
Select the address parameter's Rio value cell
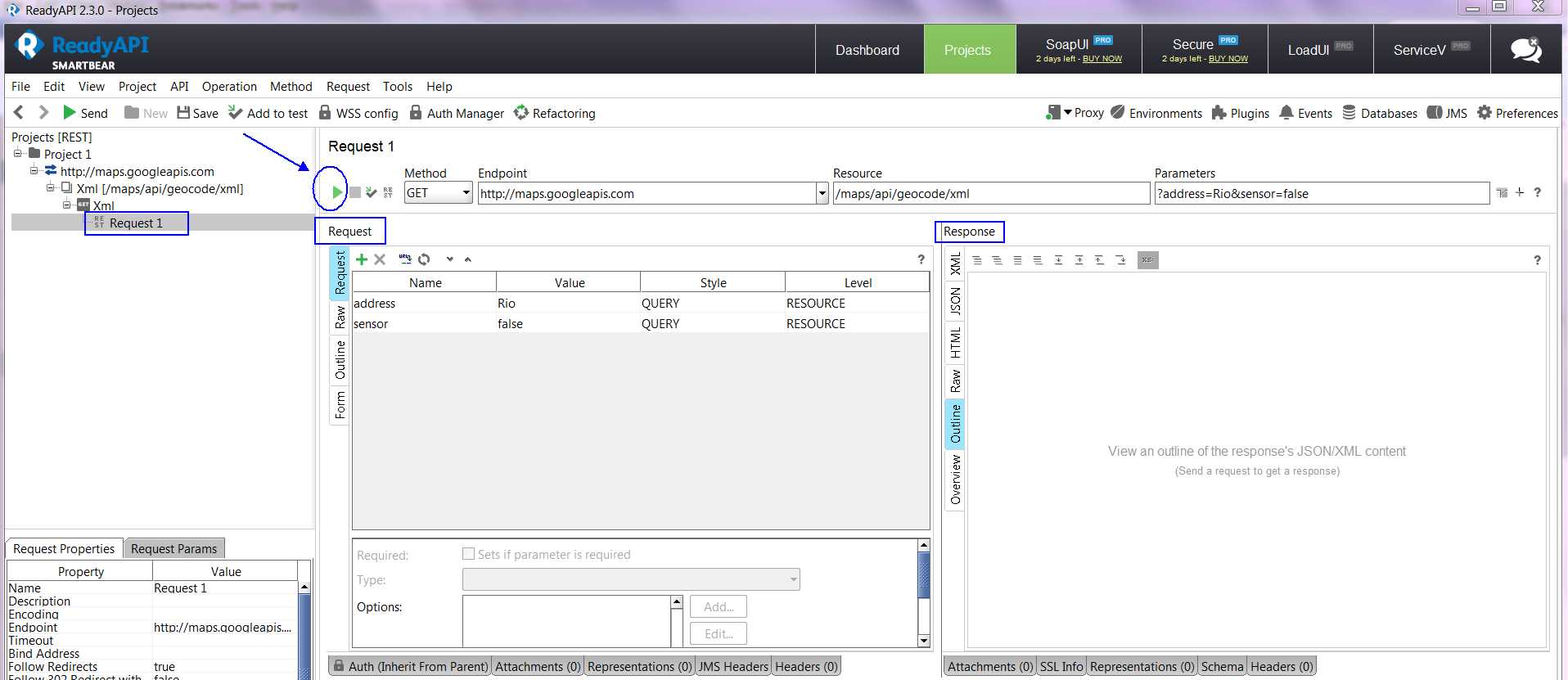coord(568,303)
